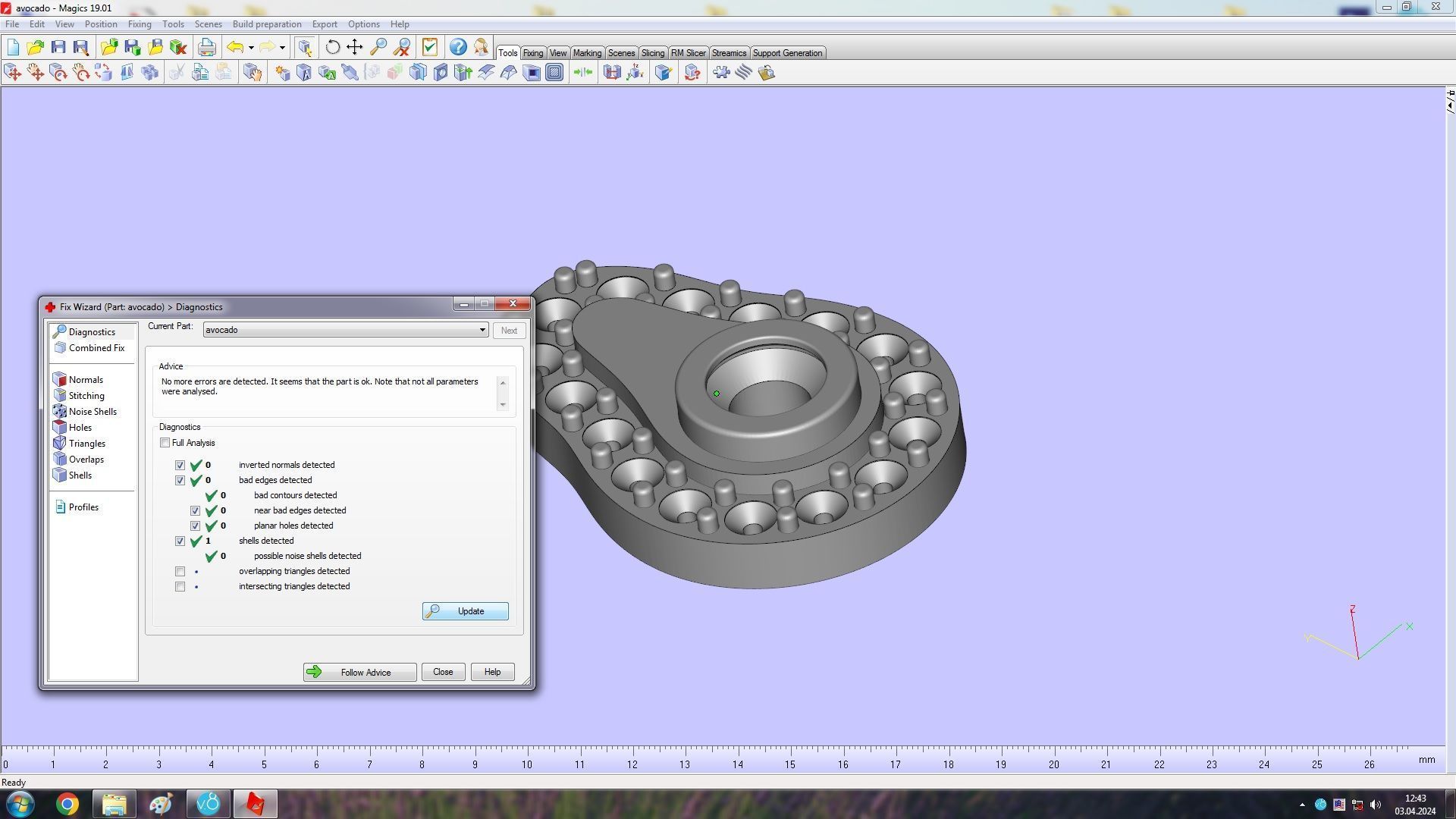The height and width of the screenshot is (819, 1456).
Task: Select the Pan view tool
Action: click(355, 48)
